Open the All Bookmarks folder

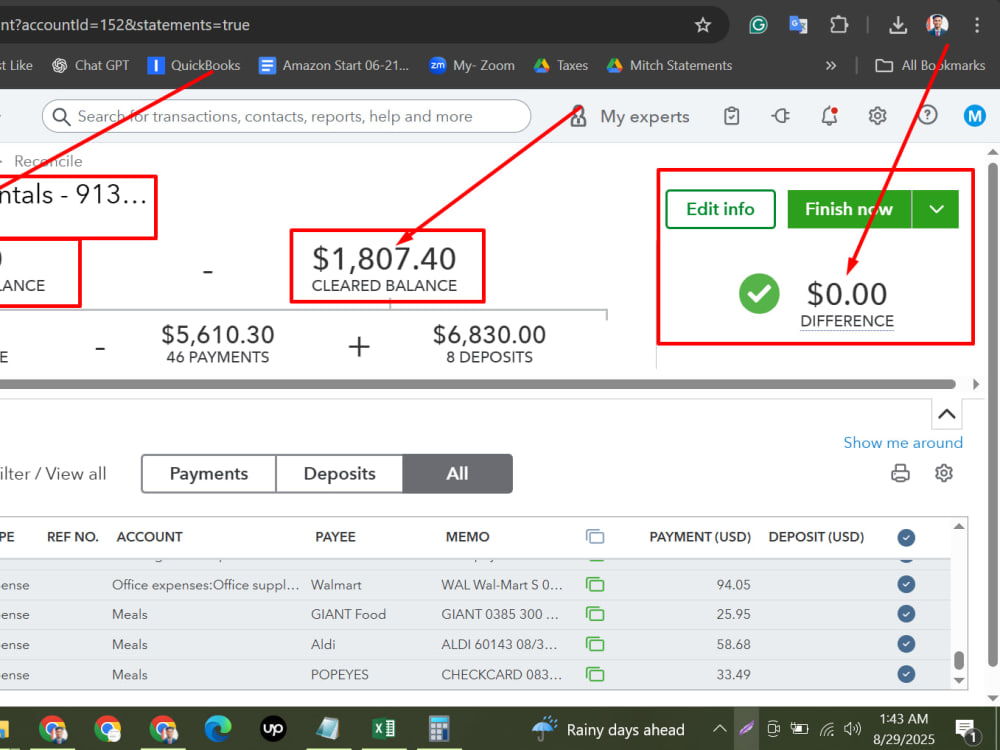click(x=930, y=65)
